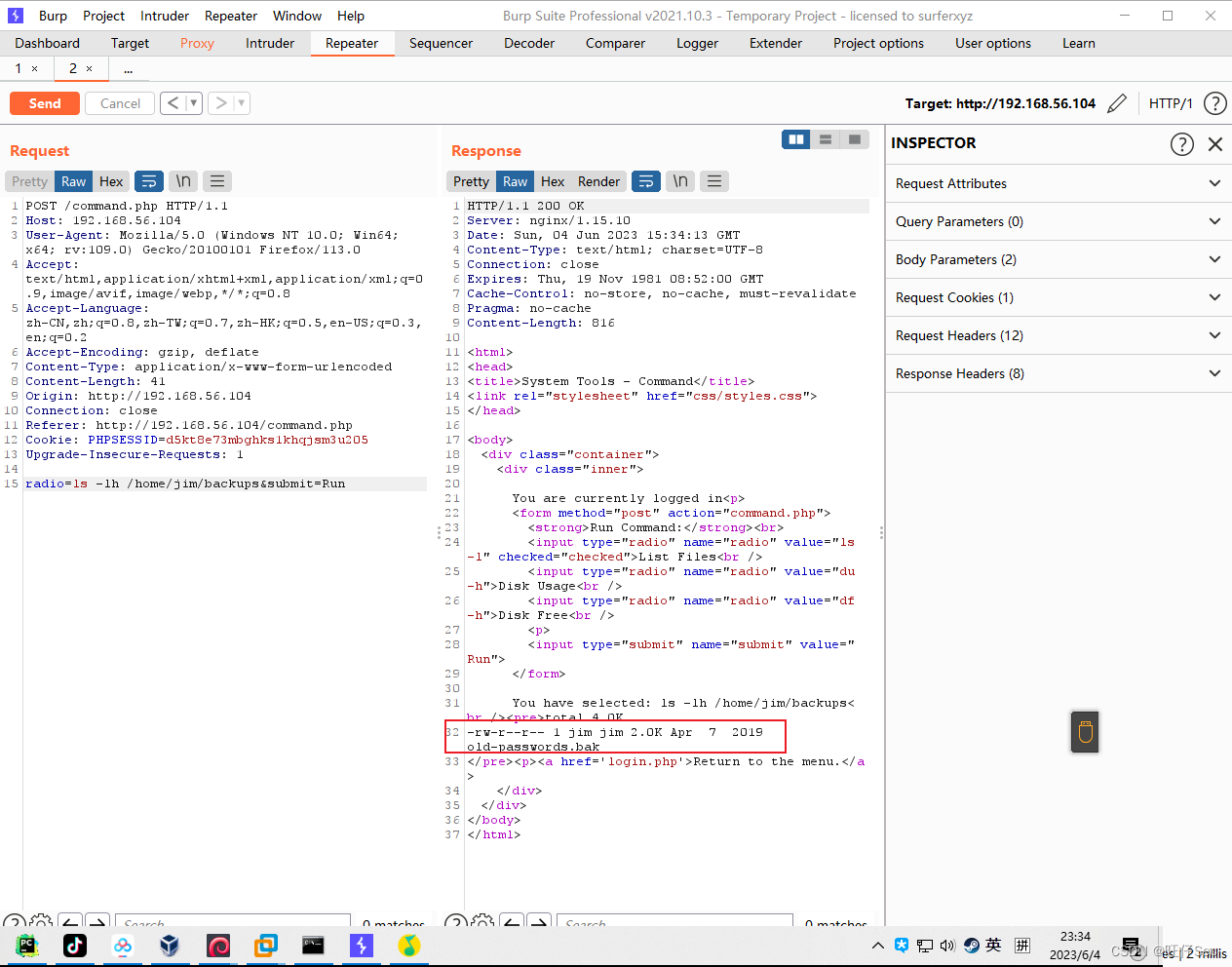Go to next request in history

[x=221, y=102]
